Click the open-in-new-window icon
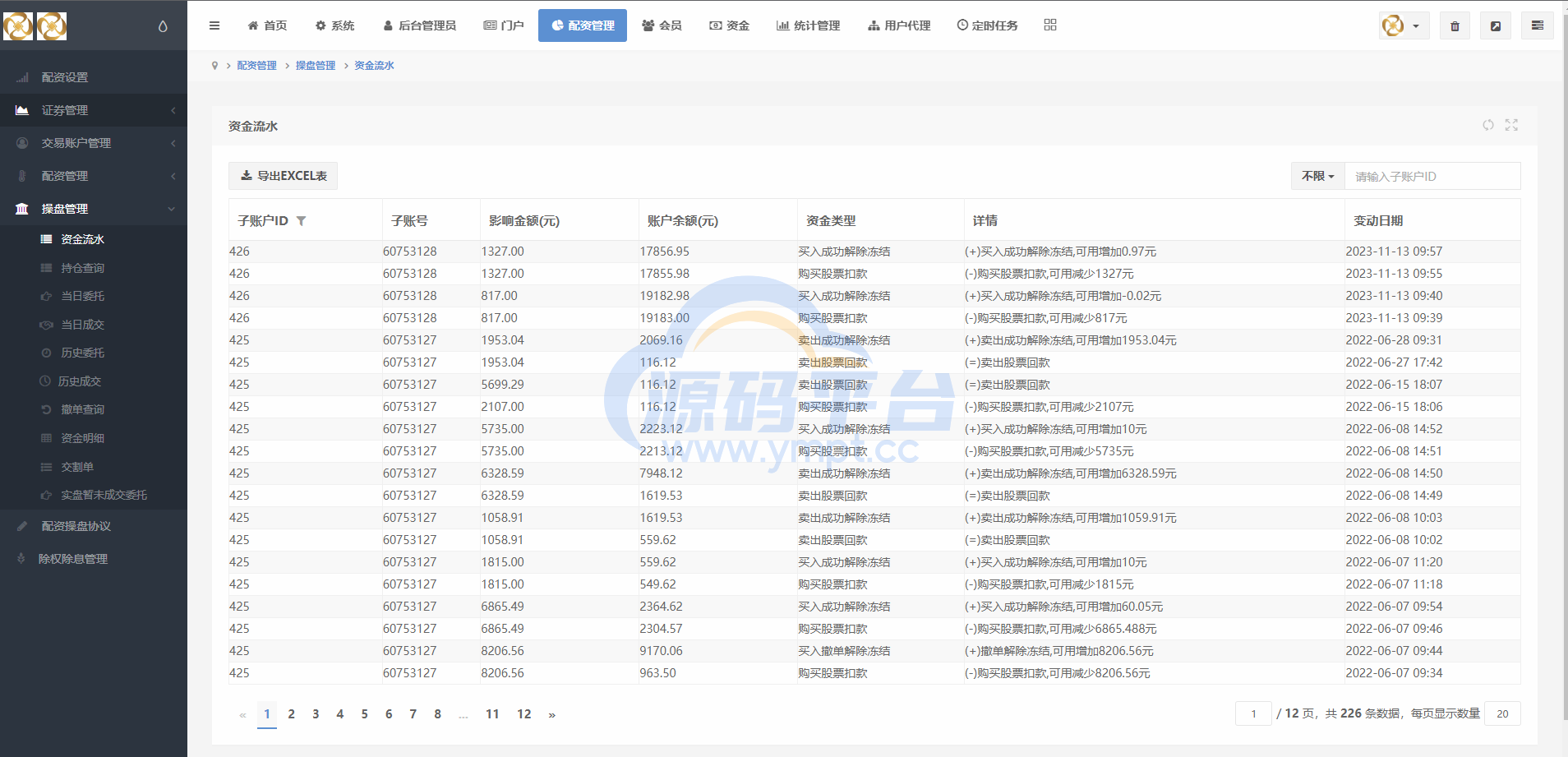The height and width of the screenshot is (757, 1568). (1496, 25)
